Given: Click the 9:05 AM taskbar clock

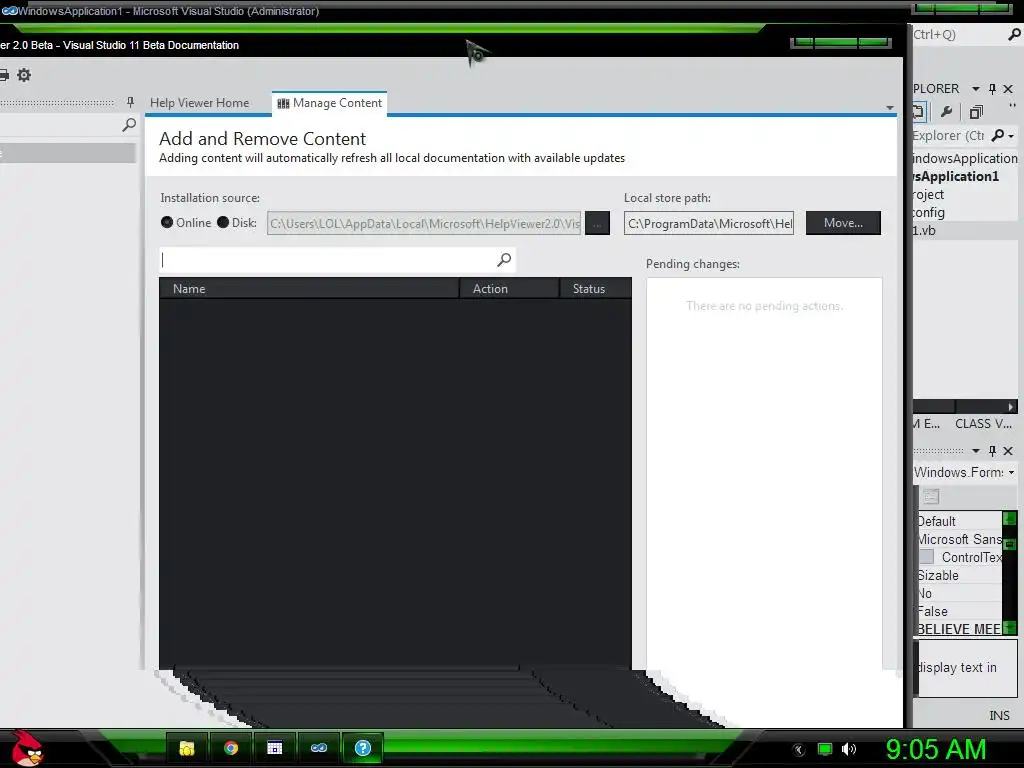Looking at the screenshot, I should 935,749.
